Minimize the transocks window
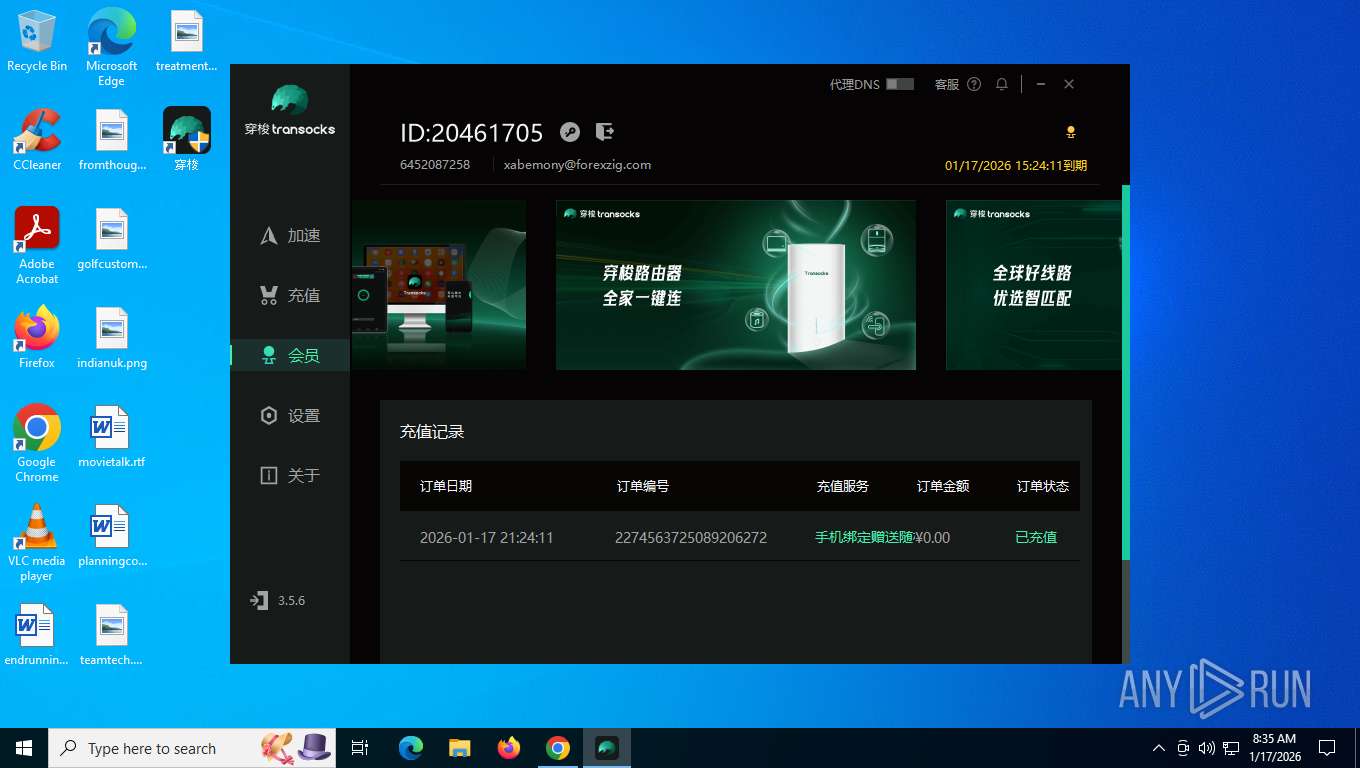Image resolution: width=1360 pixels, height=768 pixels. click(x=1041, y=84)
